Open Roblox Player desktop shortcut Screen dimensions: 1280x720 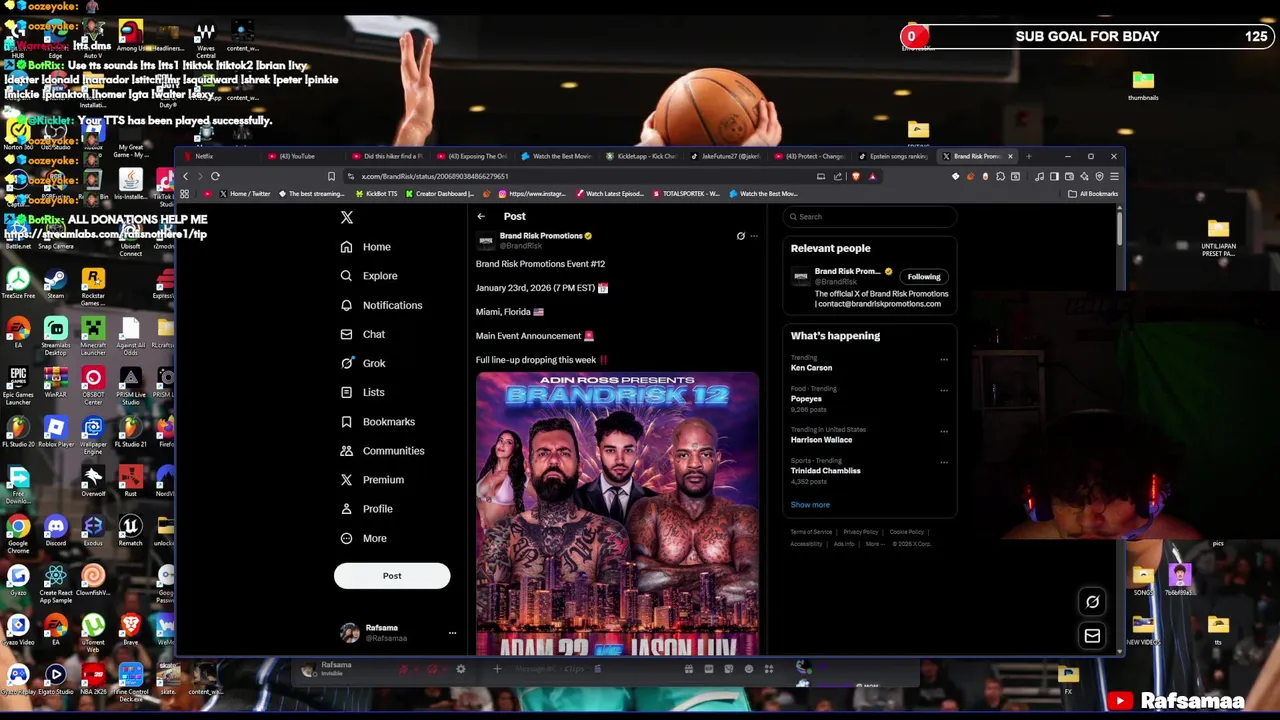tap(55, 432)
